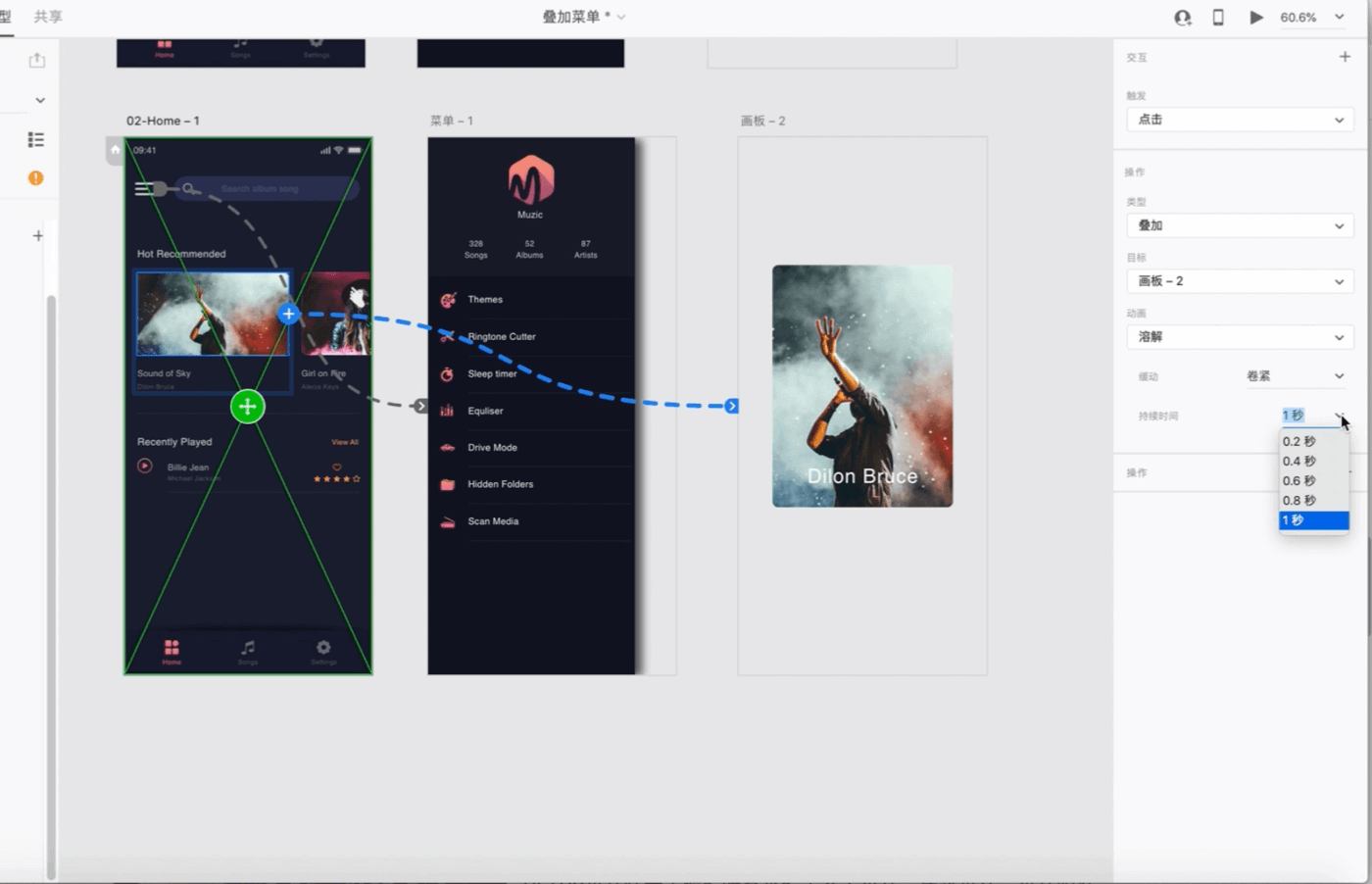1372x884 pixels.
Task: Open document title 叠加菜单 dropdown arrow
Action: coord(621,17)
